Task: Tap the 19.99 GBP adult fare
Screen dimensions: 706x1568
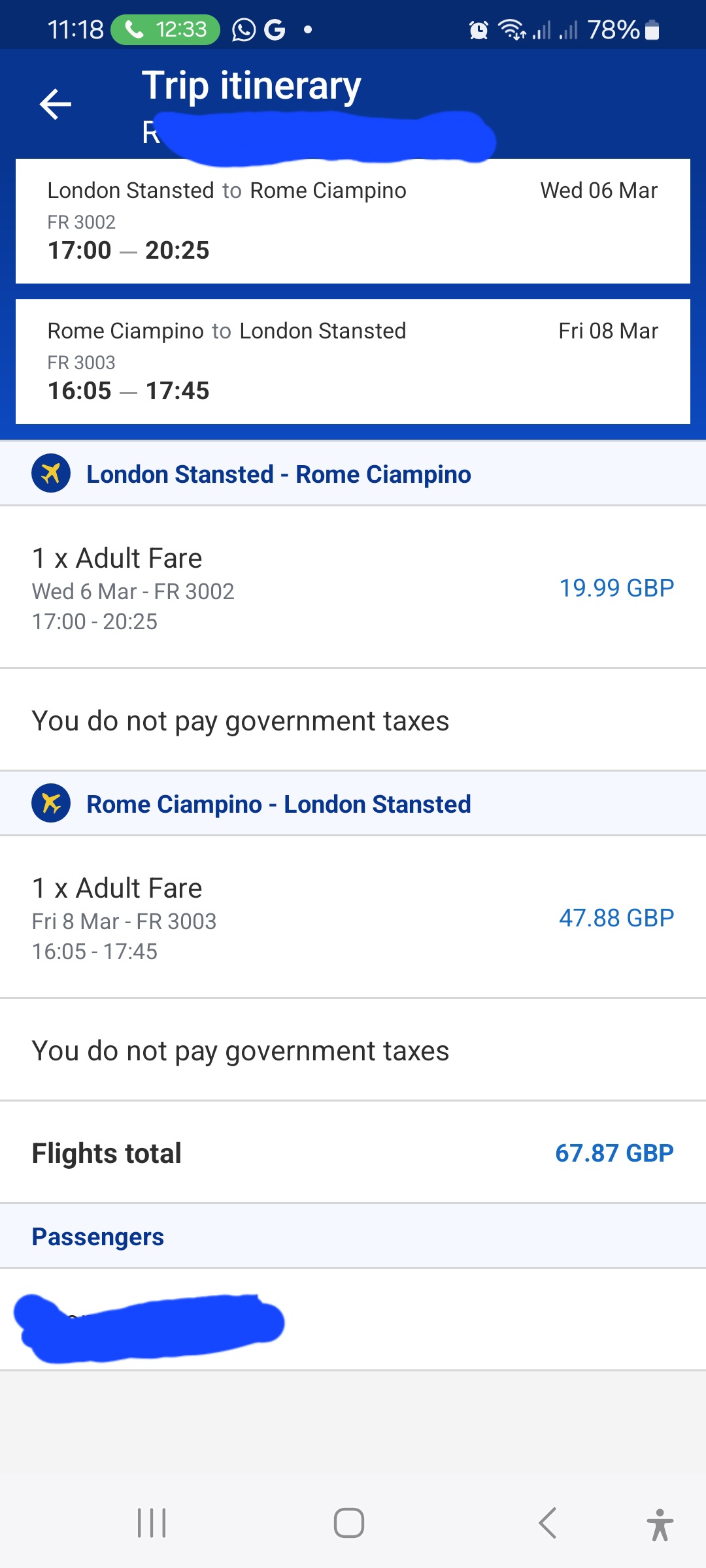Action: [x=616, y=588]
